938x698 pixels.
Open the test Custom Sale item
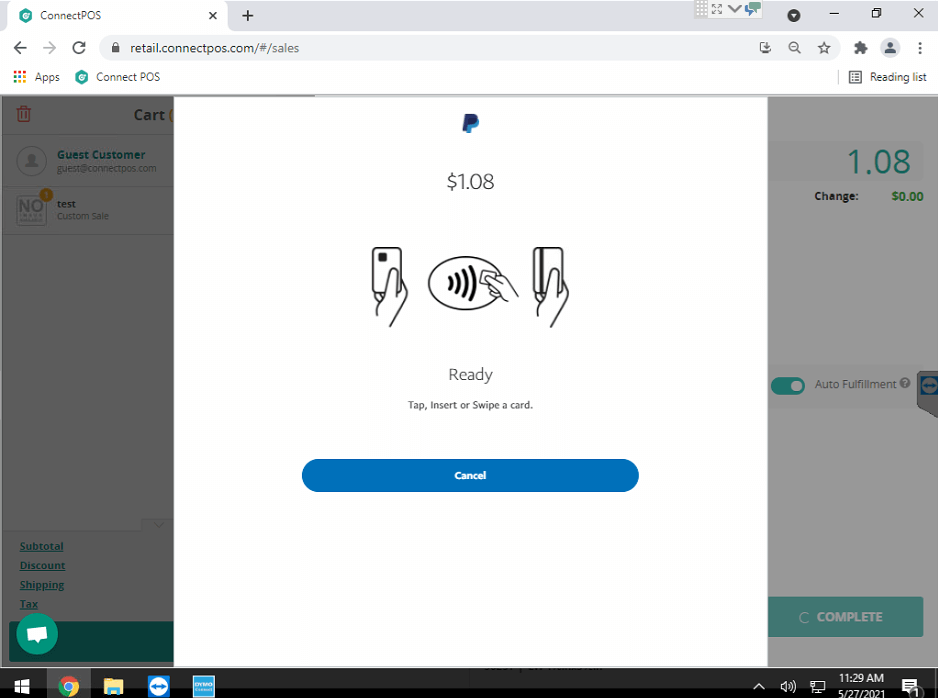tap(88, 210)
